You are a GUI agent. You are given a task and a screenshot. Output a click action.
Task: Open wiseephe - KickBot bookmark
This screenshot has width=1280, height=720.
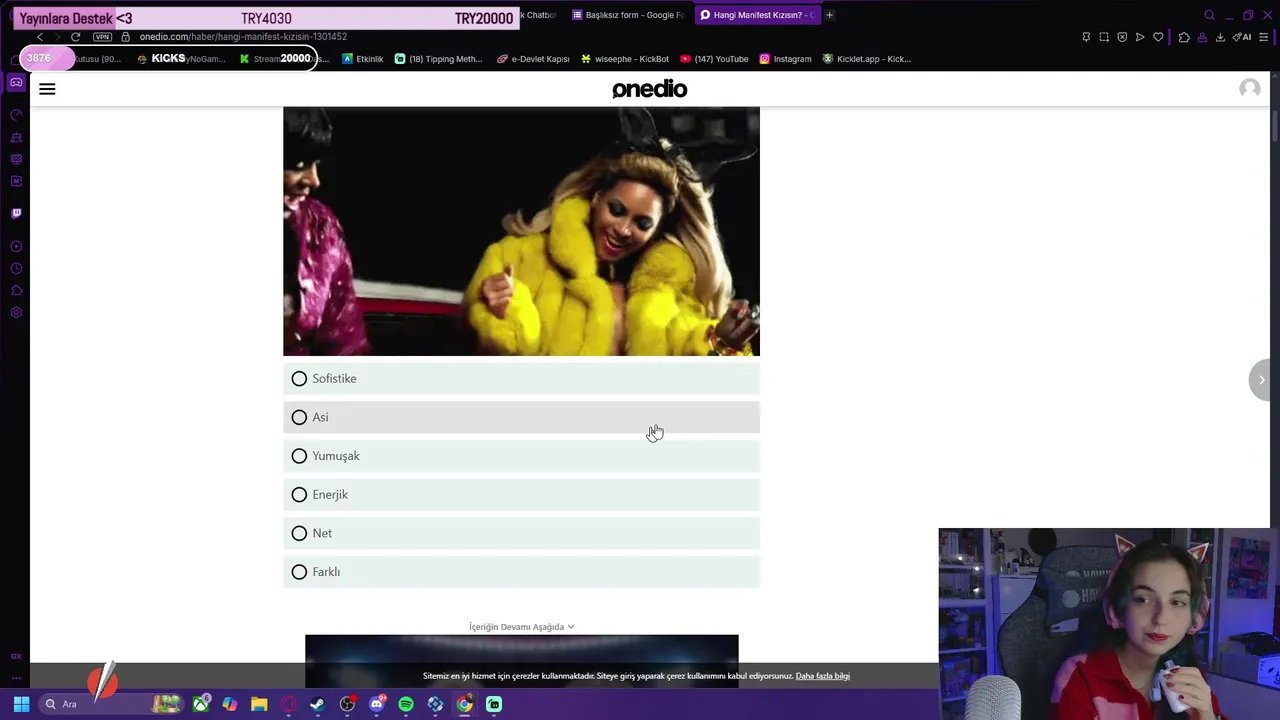point(625,59)
